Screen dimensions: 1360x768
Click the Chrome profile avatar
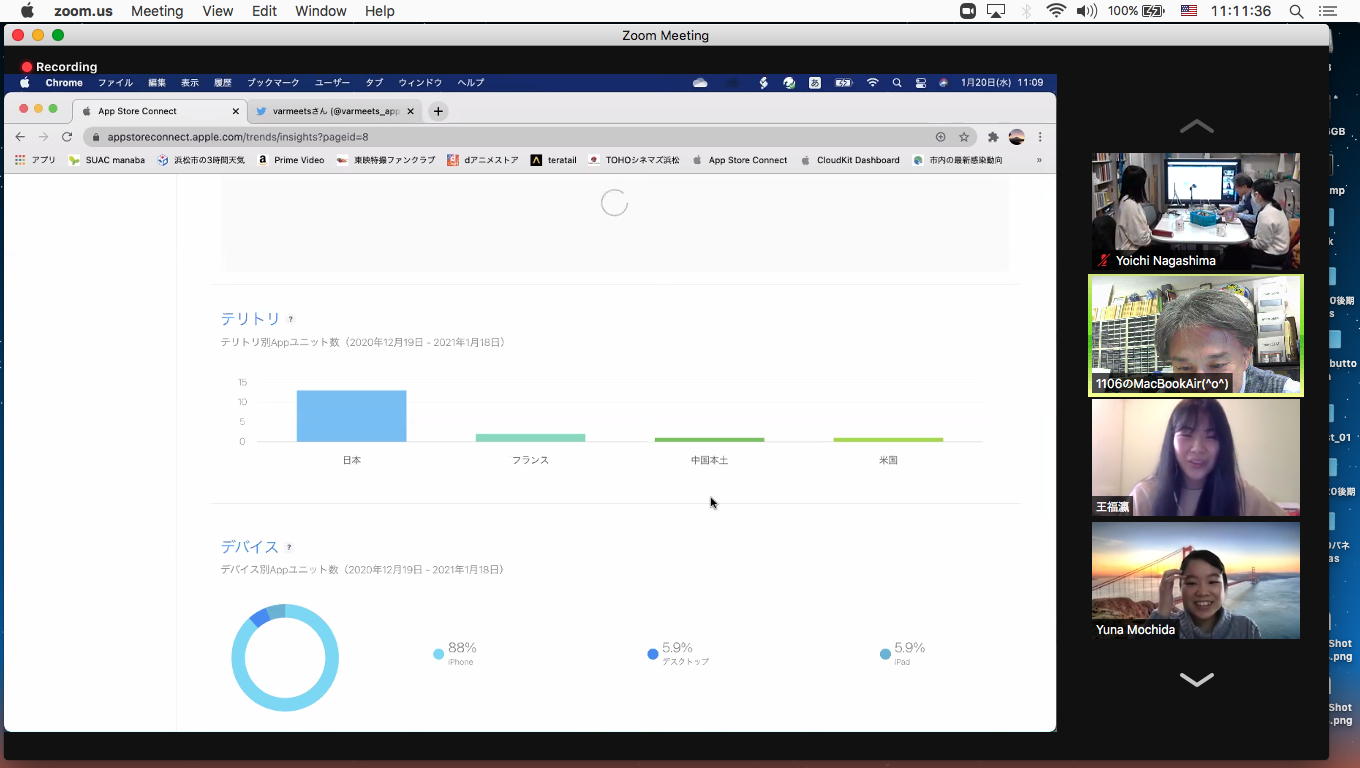pyautogui.click(x=1017, y=137)
